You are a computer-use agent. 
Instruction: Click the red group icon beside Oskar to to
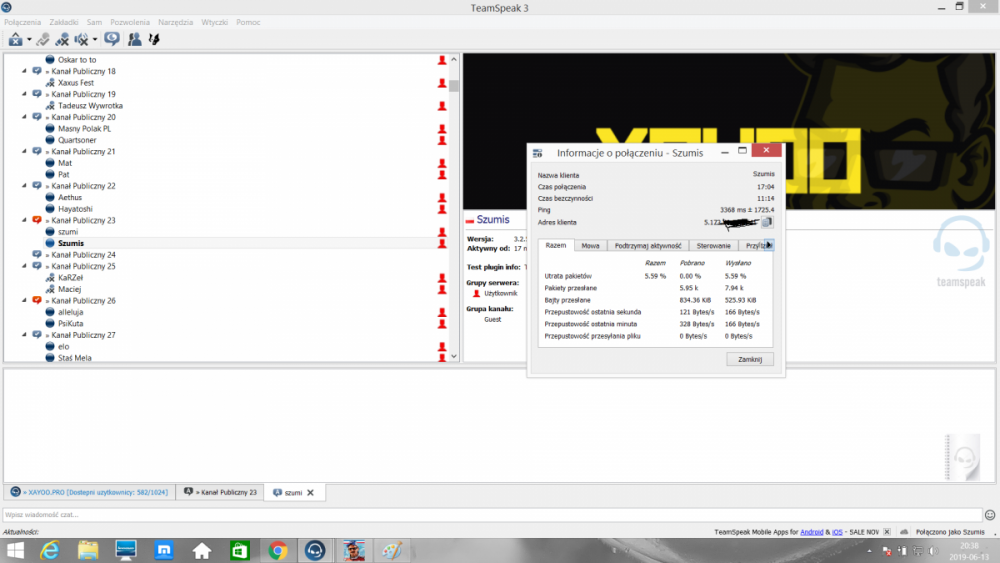[x=442, y=60]
